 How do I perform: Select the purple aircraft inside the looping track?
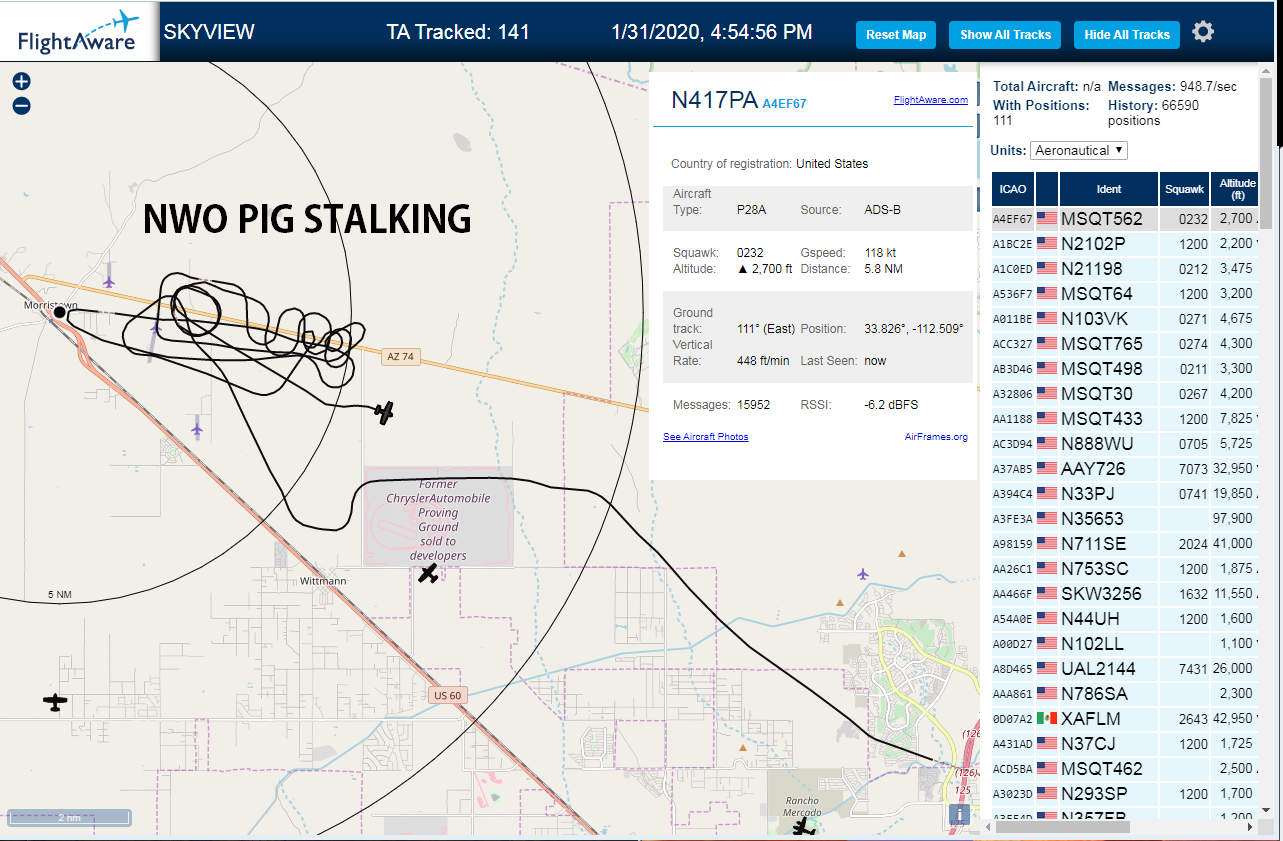(155, 328)
